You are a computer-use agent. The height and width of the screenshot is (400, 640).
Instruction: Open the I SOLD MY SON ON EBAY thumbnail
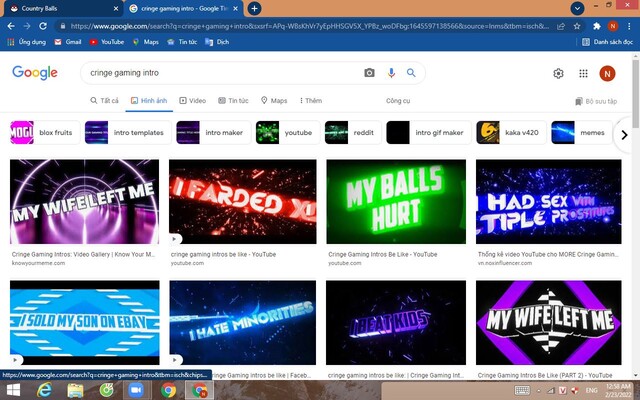tap(84, 322)
